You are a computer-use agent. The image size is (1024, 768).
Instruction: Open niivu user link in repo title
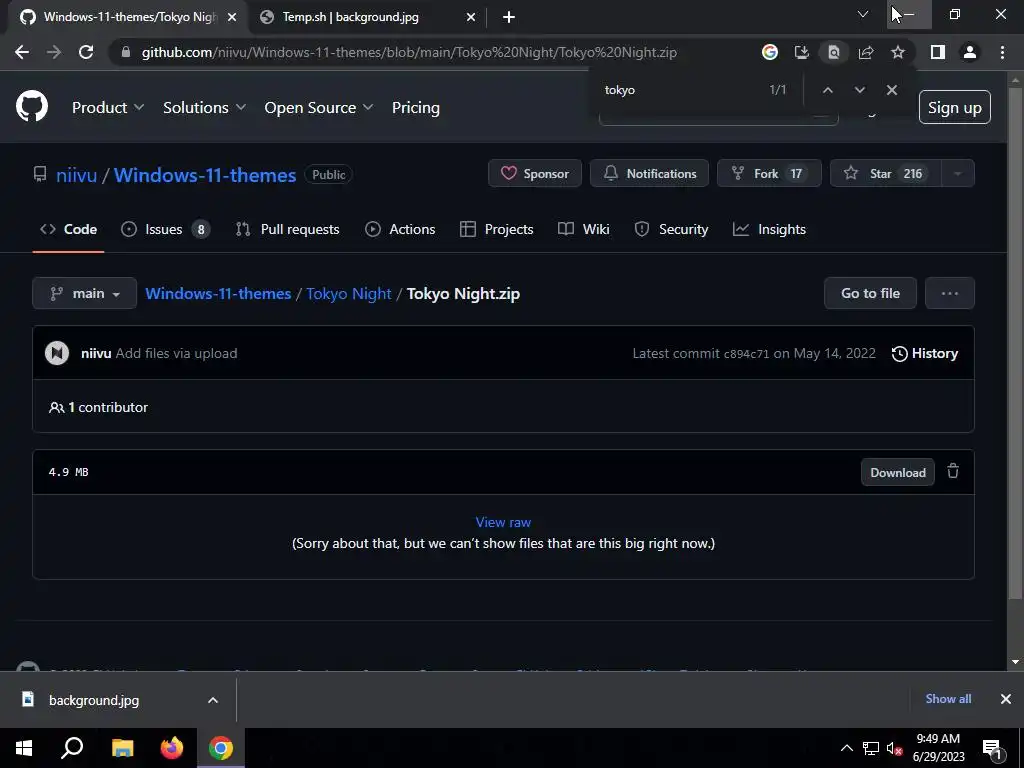coord(76,175)
